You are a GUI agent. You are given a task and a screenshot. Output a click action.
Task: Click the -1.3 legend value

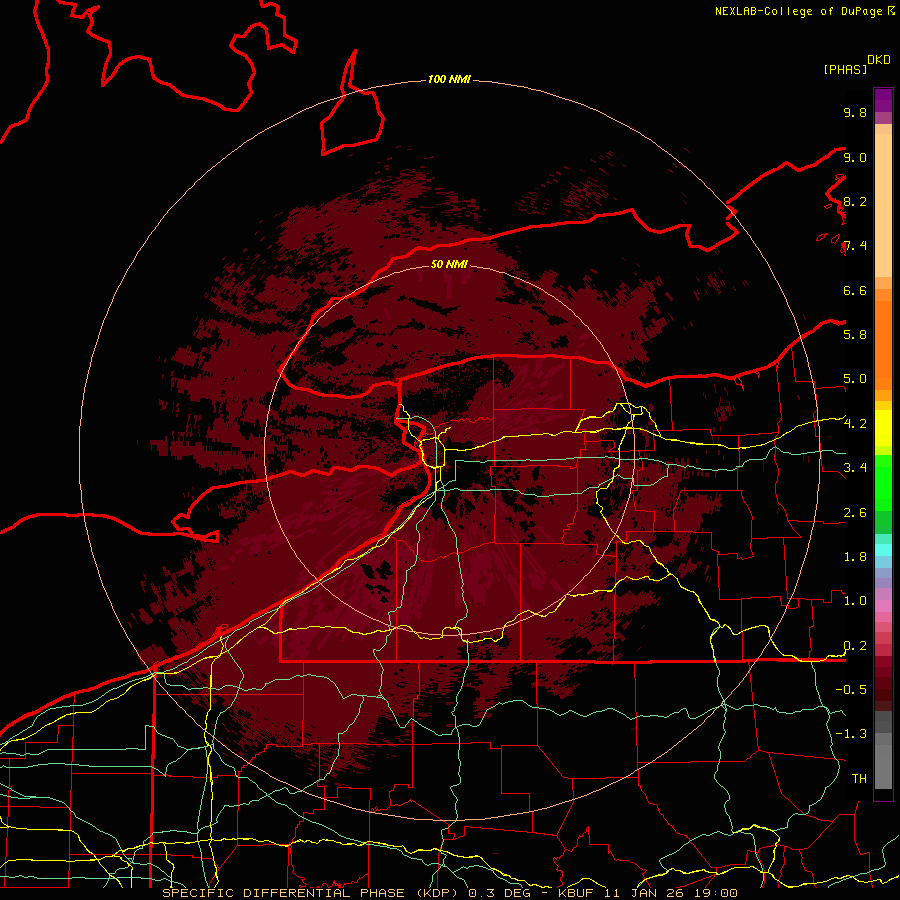click(x=851, y=734)
